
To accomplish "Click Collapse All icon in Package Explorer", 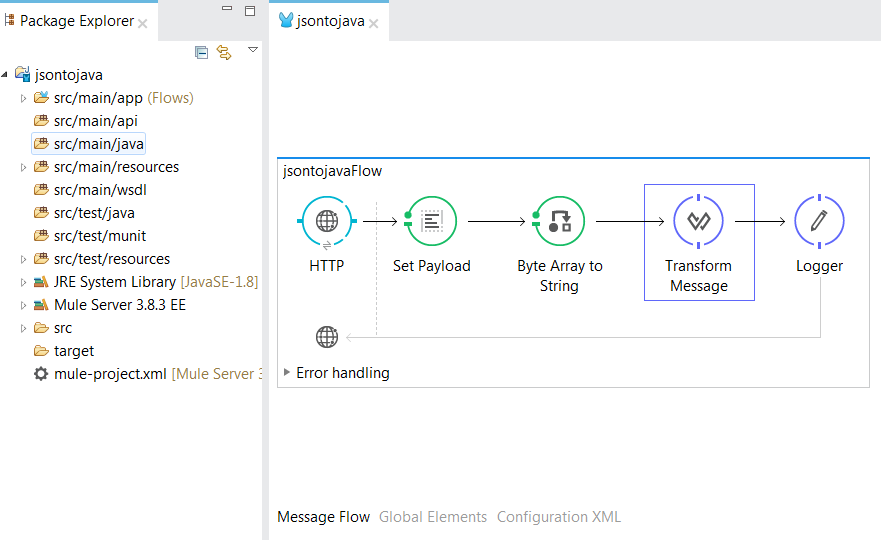I will point(202,52).
